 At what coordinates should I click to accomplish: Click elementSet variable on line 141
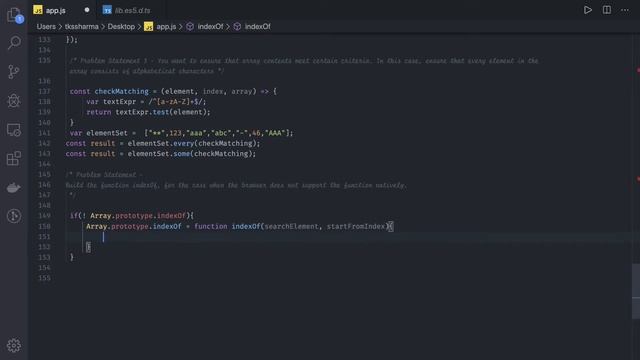(x=107, y=133)
